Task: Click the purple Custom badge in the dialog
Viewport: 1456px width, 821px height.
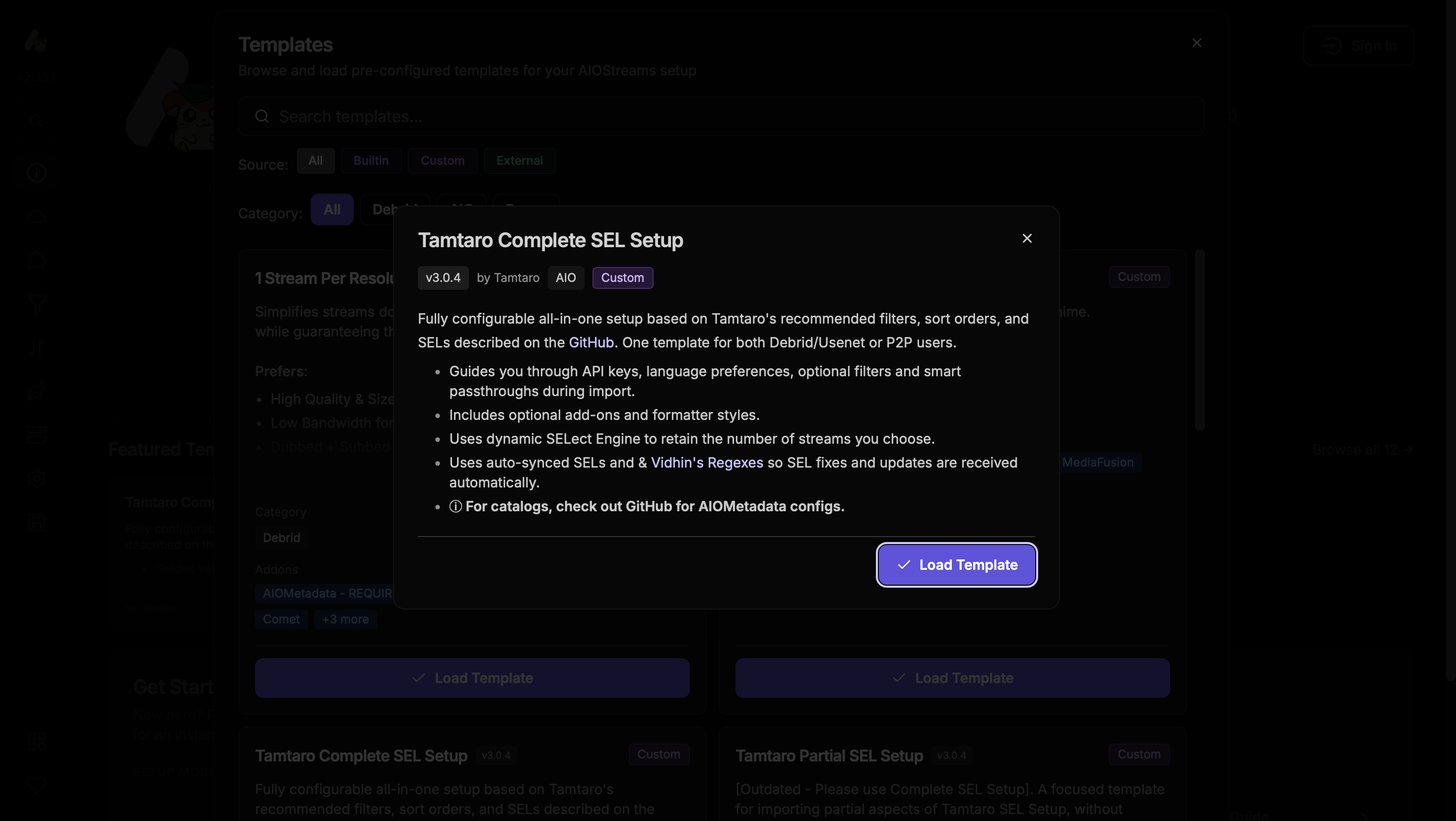Action: tap(622, 277)
